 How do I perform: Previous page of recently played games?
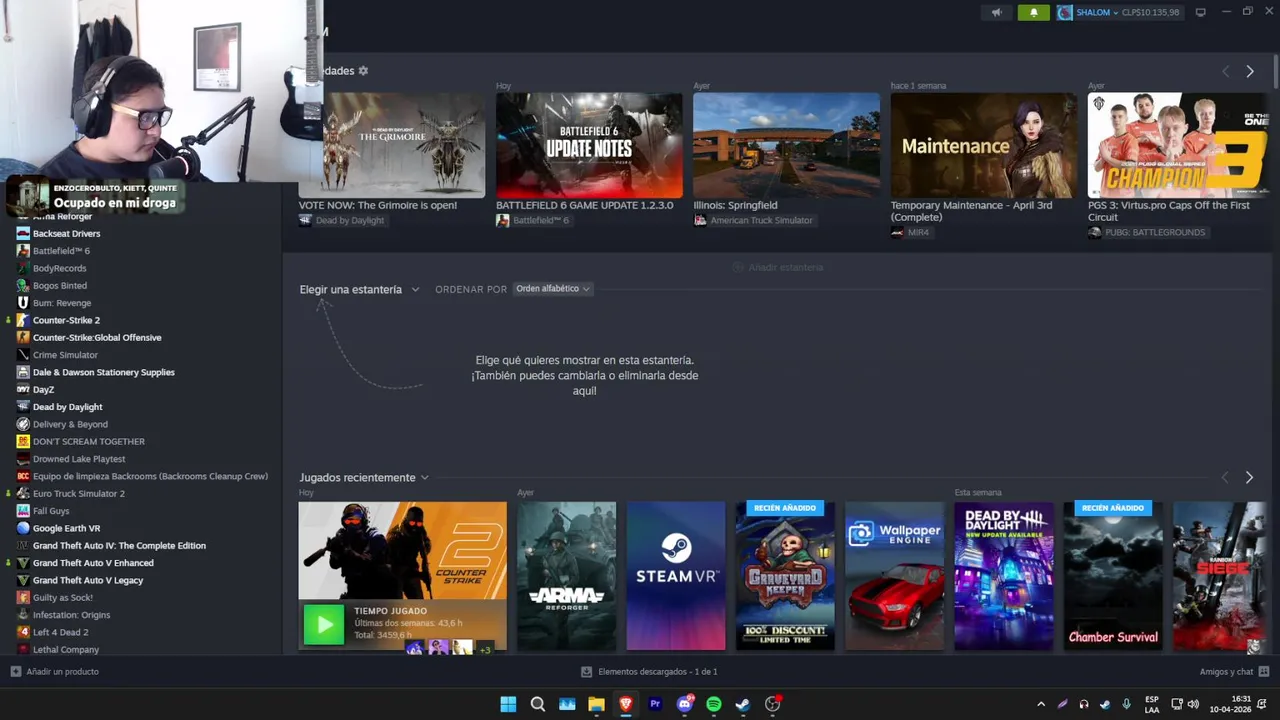pyautogui.click(x=1225, y=477)
